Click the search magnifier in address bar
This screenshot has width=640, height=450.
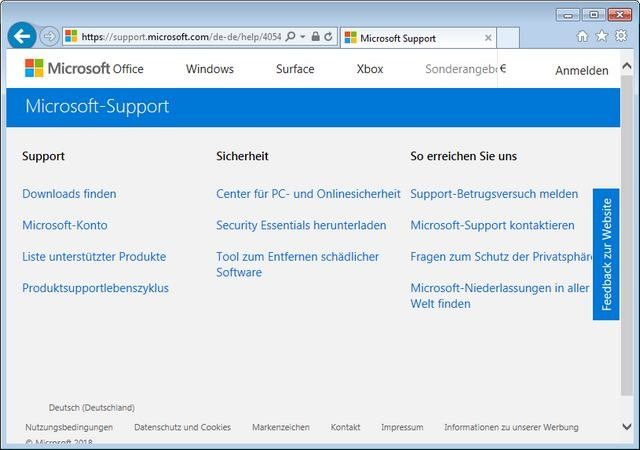tap(290, 37)
